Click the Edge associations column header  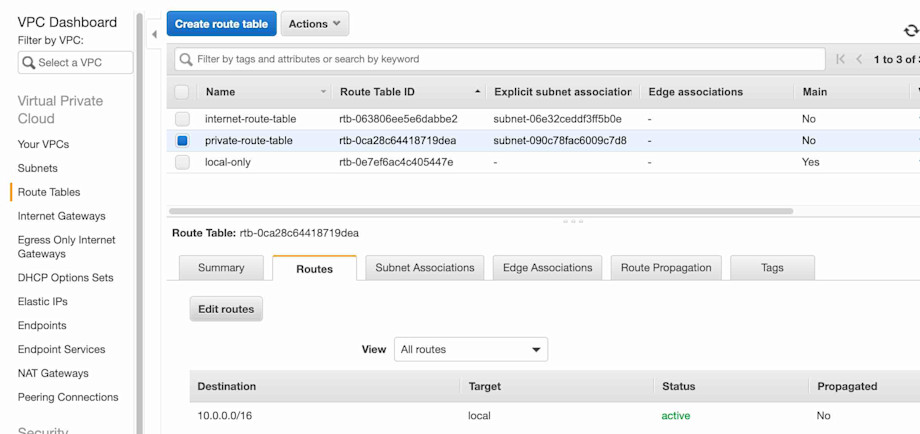695,92
